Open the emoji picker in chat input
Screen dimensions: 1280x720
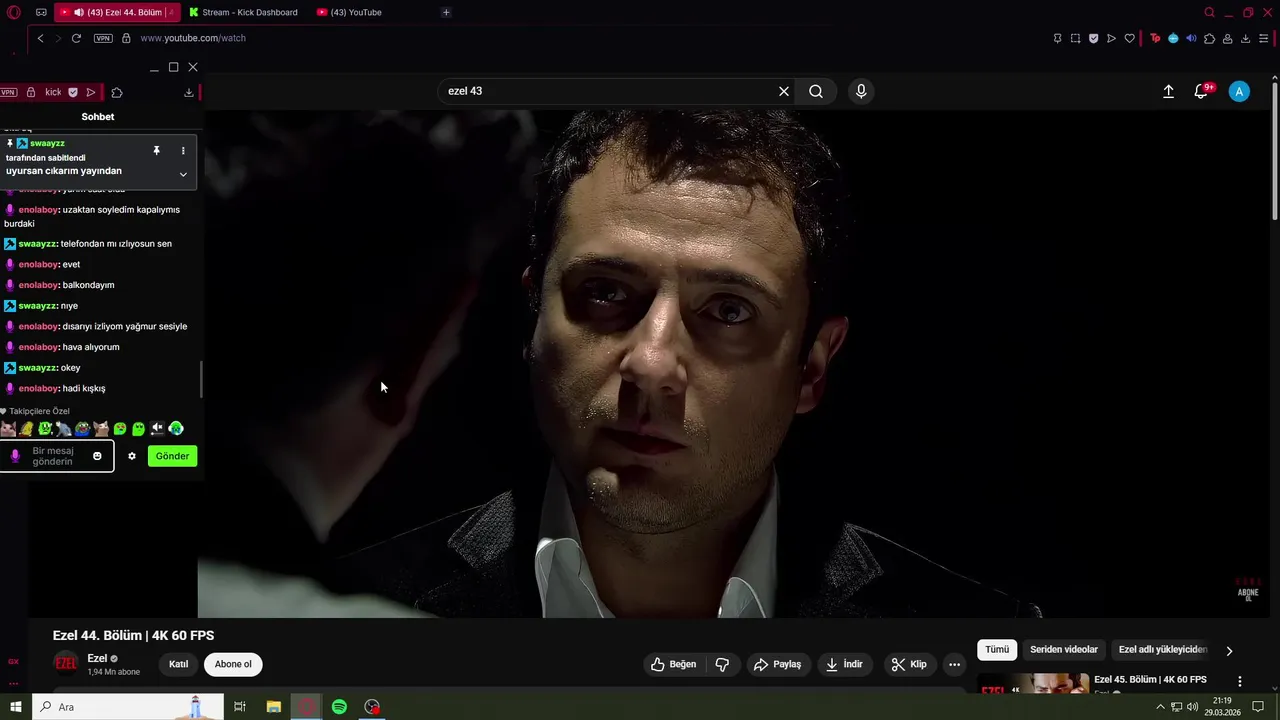click(x=97, y=456)
